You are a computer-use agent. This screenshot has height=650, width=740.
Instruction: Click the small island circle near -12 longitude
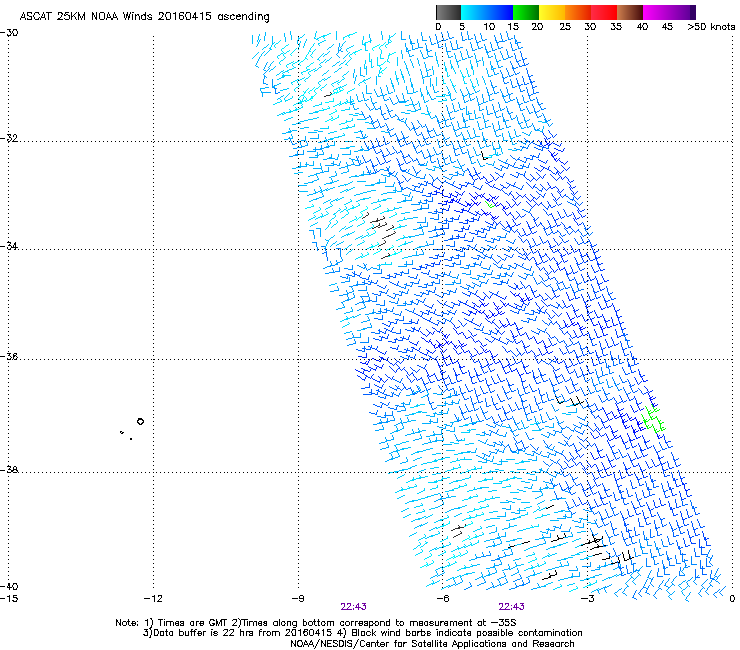click(140, 422)
